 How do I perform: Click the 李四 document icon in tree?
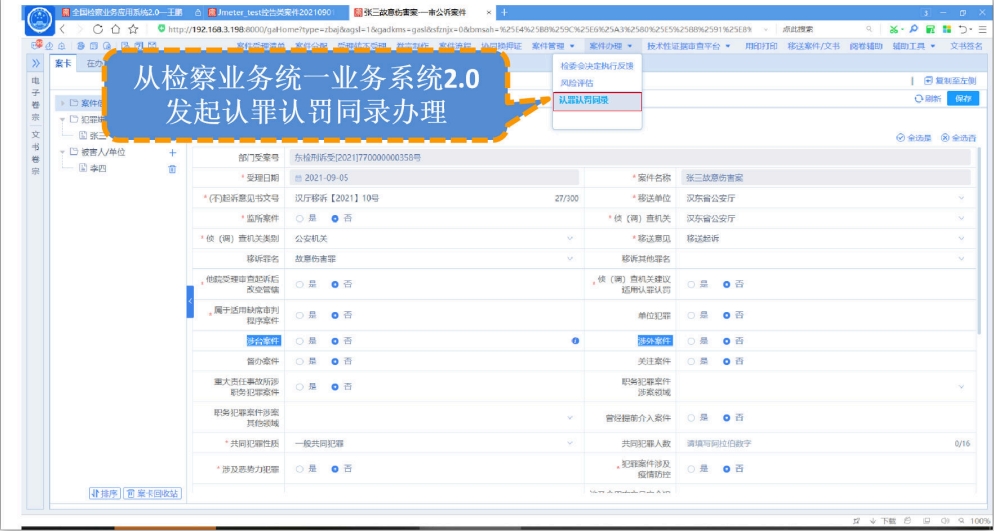point(82,169)
